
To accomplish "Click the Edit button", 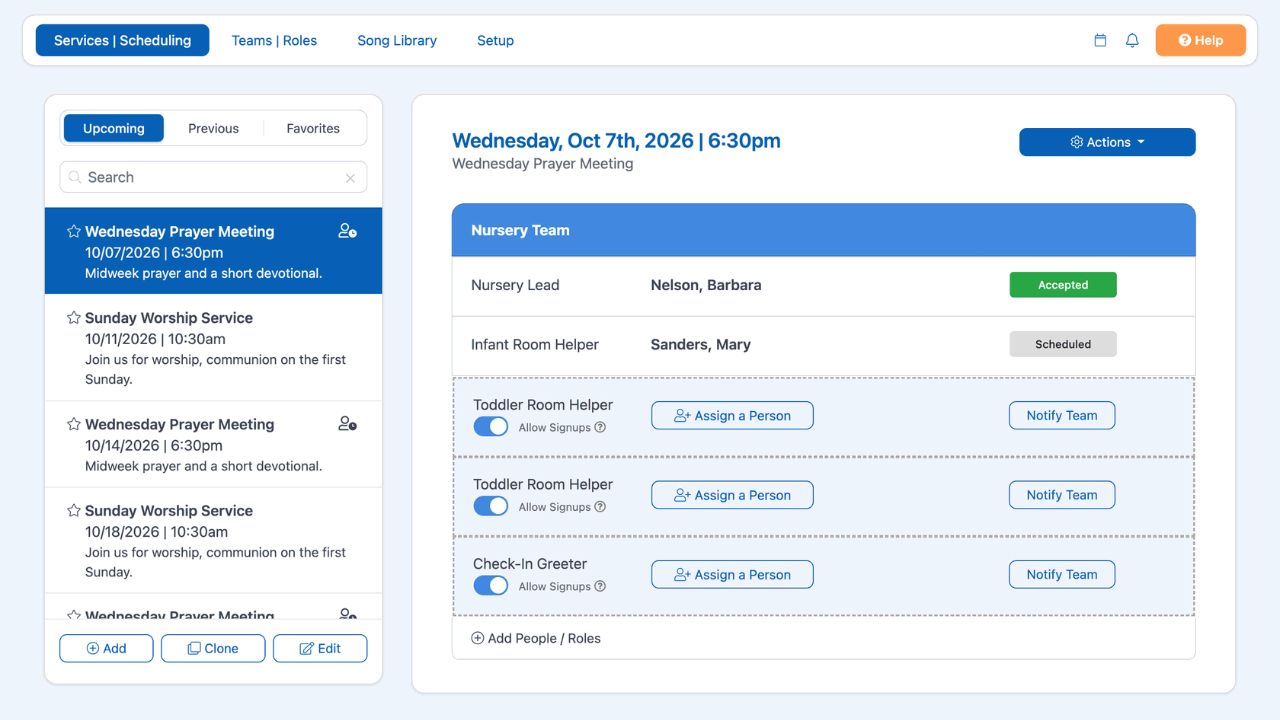I will tap(320, 648).
